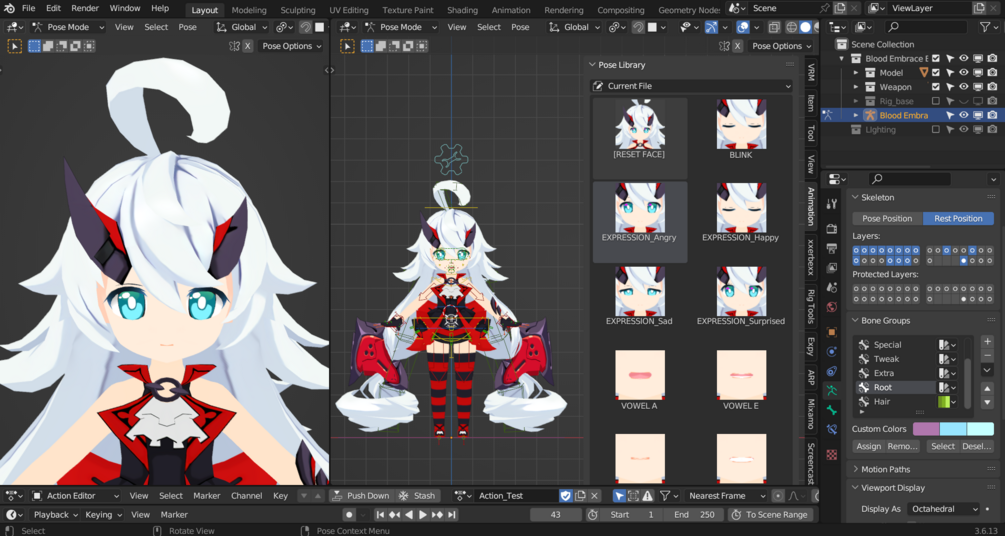
Task: Click To Scene Range button
Action: pyautogui.click(x=771, y=515)
